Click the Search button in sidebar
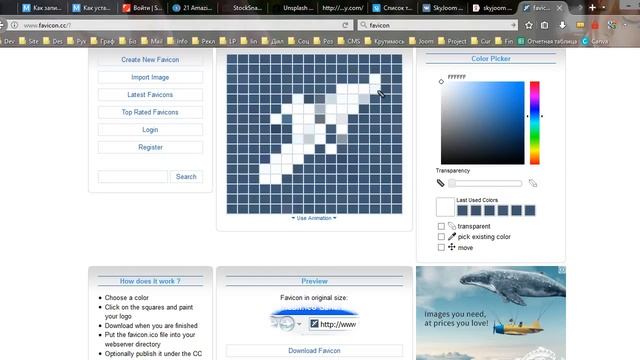 pyautogui.click(x=186, y=177)
